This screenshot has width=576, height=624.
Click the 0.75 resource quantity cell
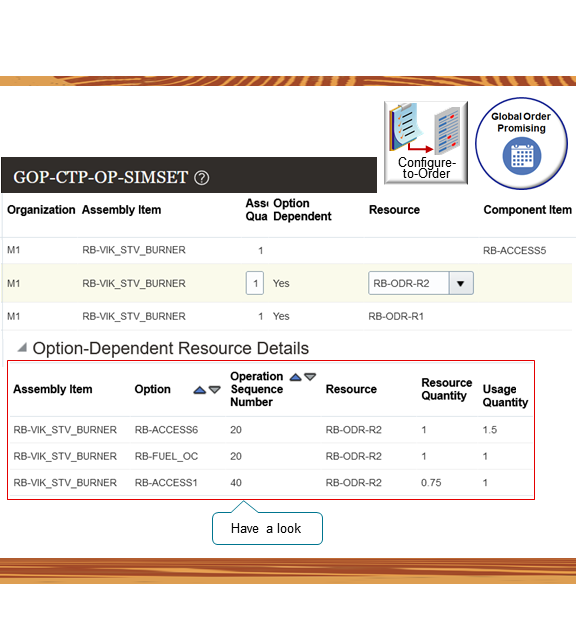[x=431, y=483]
